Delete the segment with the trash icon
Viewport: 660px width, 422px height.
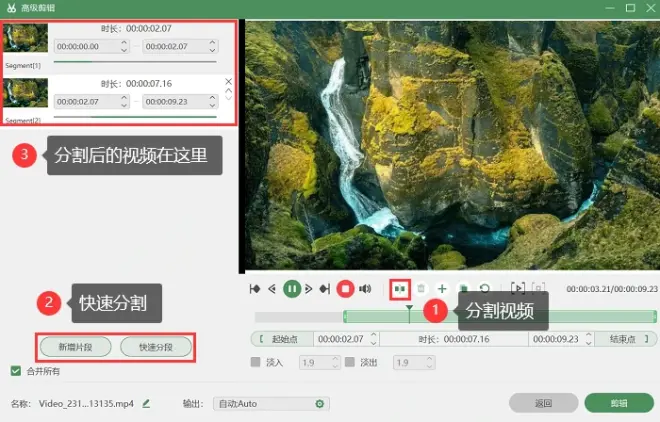[x=421, y=289]
